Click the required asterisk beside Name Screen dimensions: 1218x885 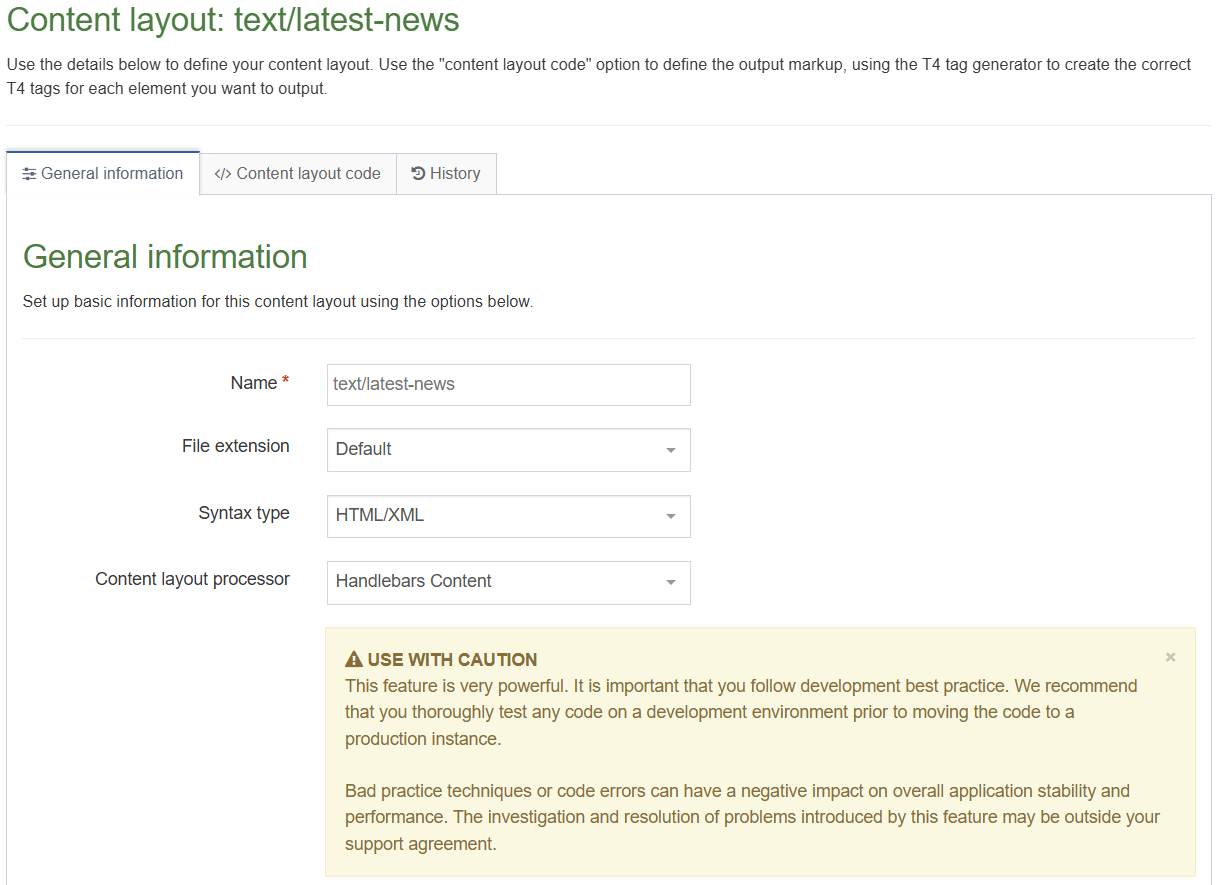[285, 378]
